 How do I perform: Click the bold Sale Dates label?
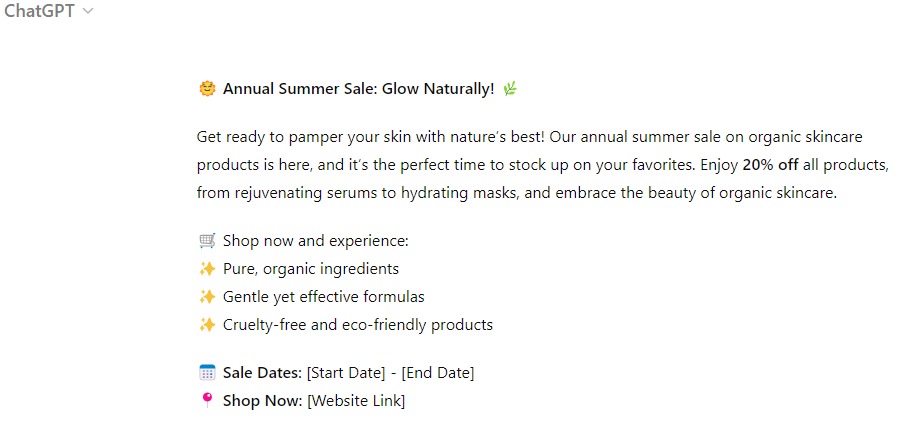click(x=262, y=372)
